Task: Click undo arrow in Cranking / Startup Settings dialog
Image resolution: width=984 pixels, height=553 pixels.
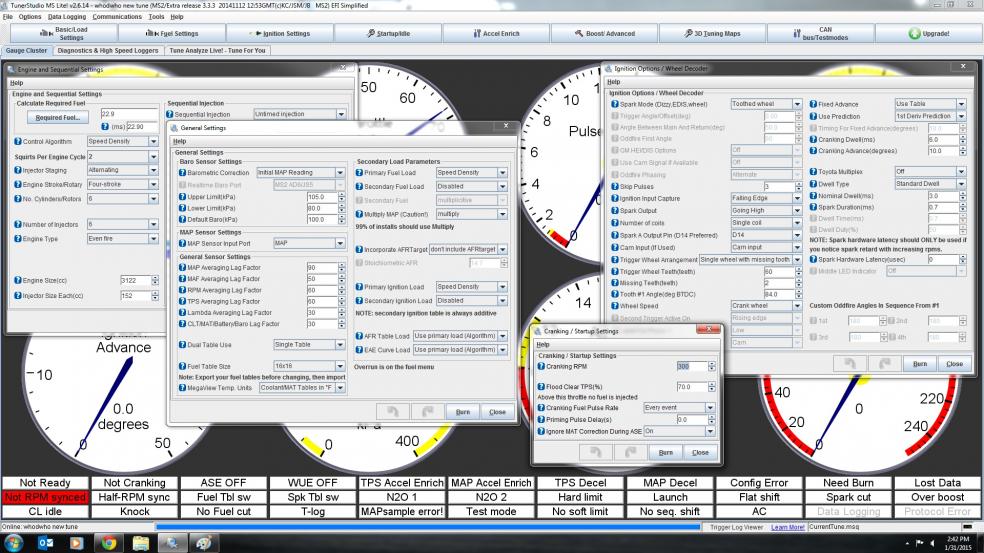Action: 597,452
